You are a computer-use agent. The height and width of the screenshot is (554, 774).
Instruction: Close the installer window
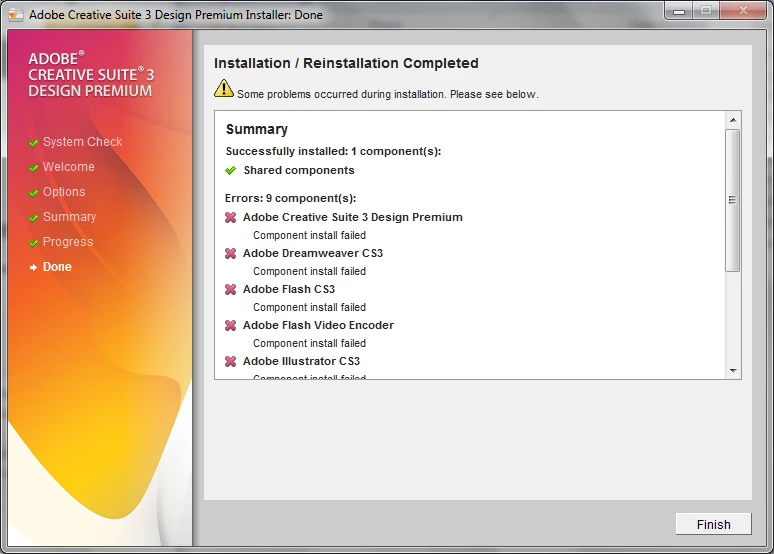[743, 10]
